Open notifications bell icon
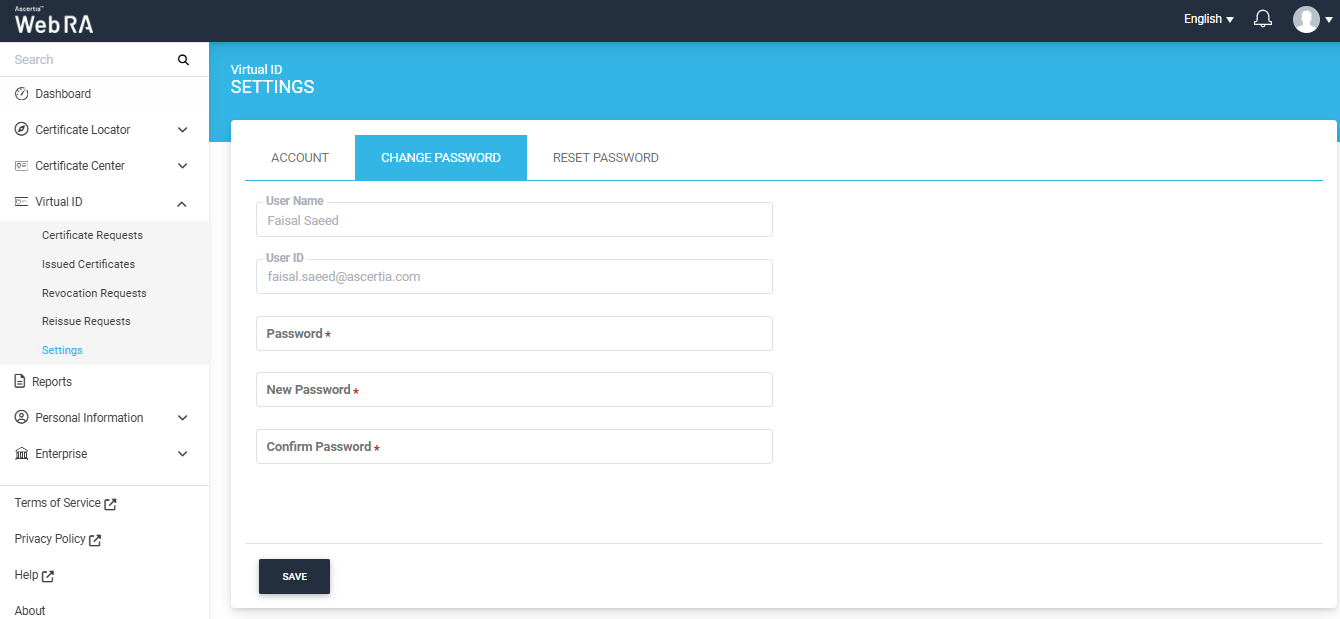1340x619 pixels. [x=1263, y=19]
